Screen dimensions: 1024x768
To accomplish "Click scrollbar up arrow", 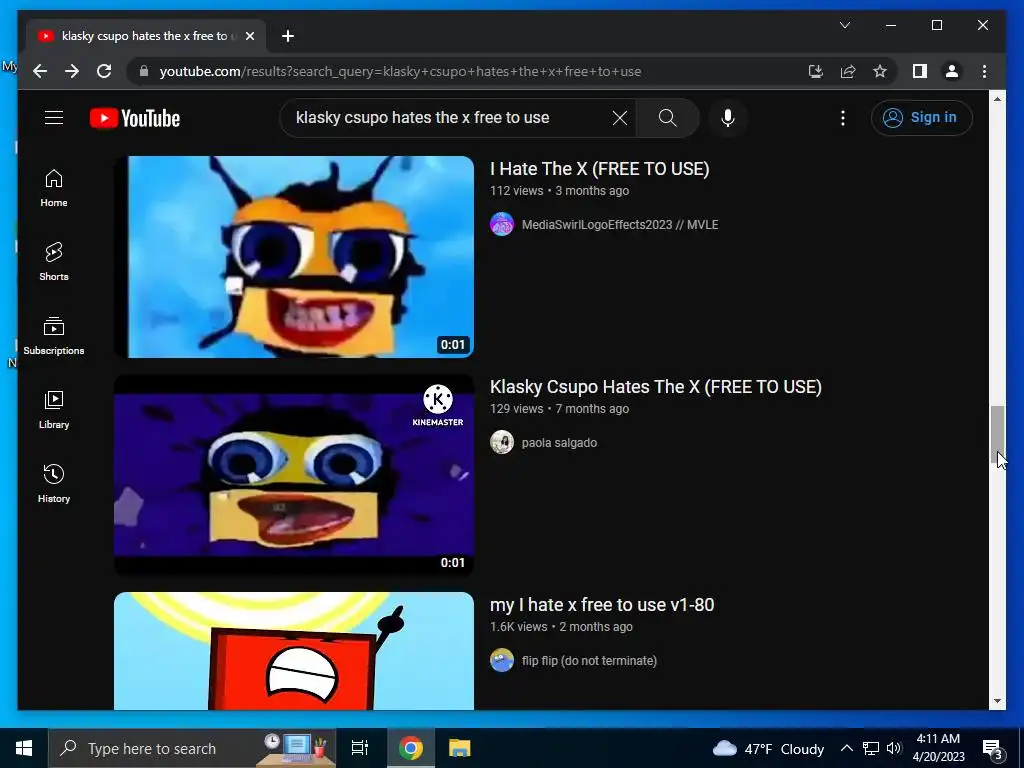I will [x=997, y=99].
